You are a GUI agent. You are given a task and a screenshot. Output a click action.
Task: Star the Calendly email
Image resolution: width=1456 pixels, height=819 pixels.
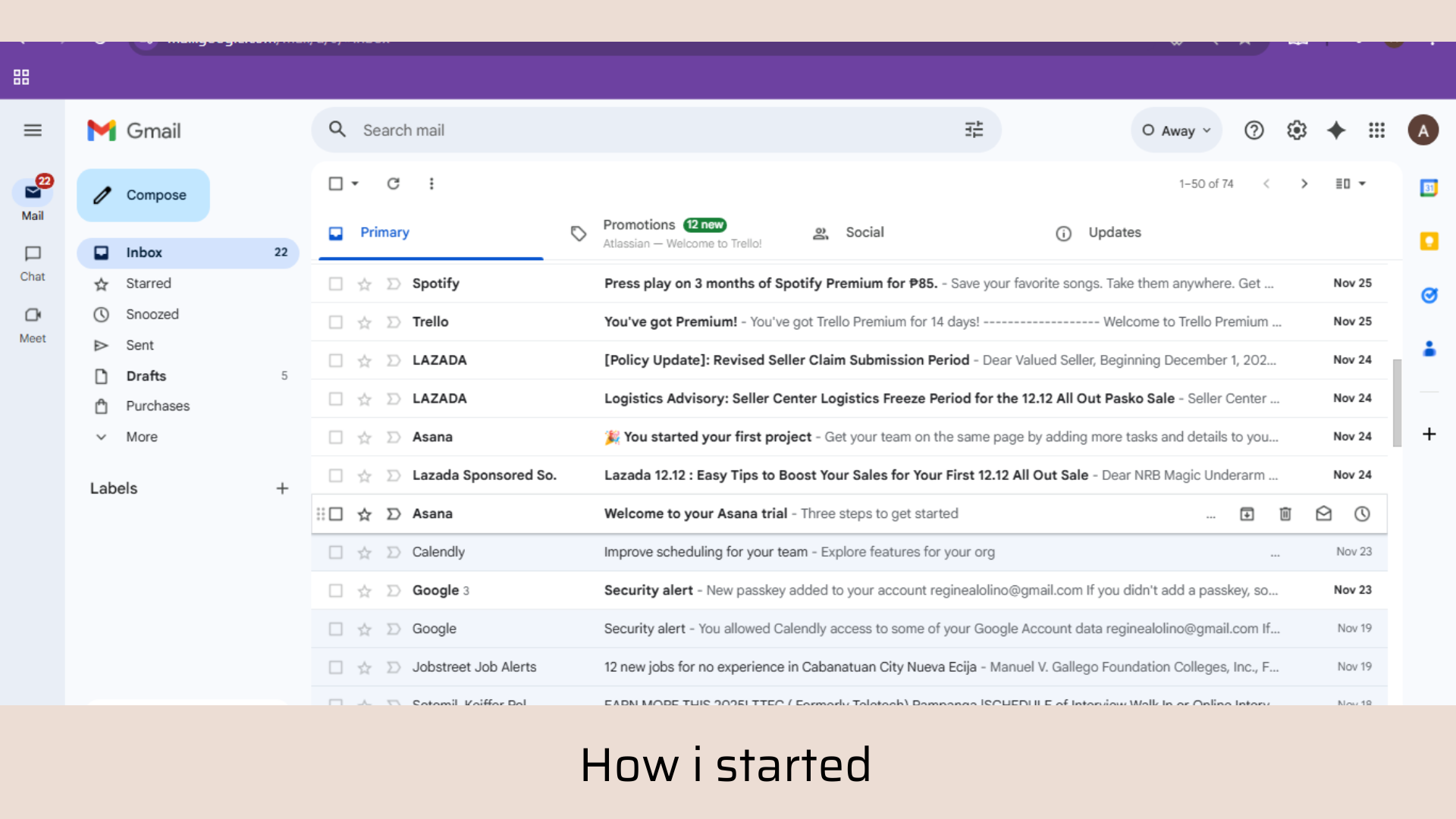tap(365, 553)
